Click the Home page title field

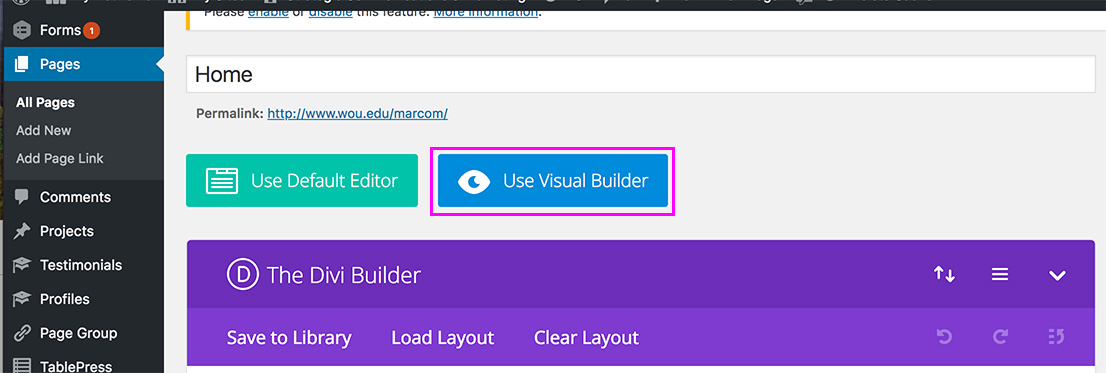pyautogui.click(x=640, y=74)
